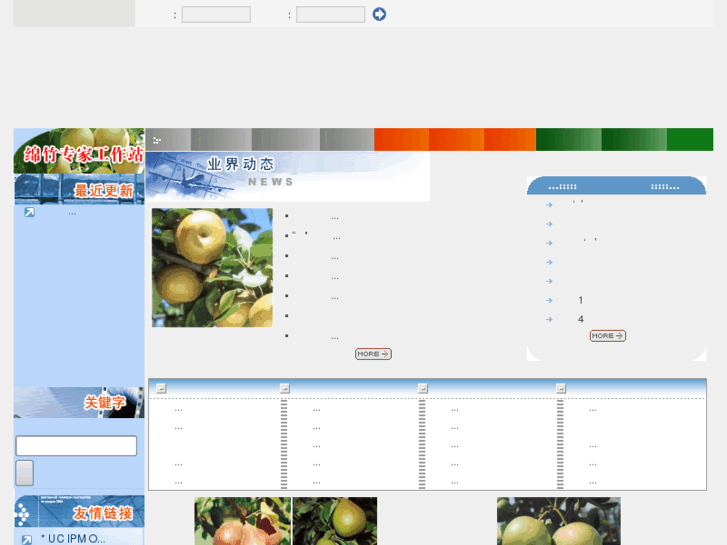727x545 pixels.
Task: Open the 最近更新 section banner
Action: point(79,189)
